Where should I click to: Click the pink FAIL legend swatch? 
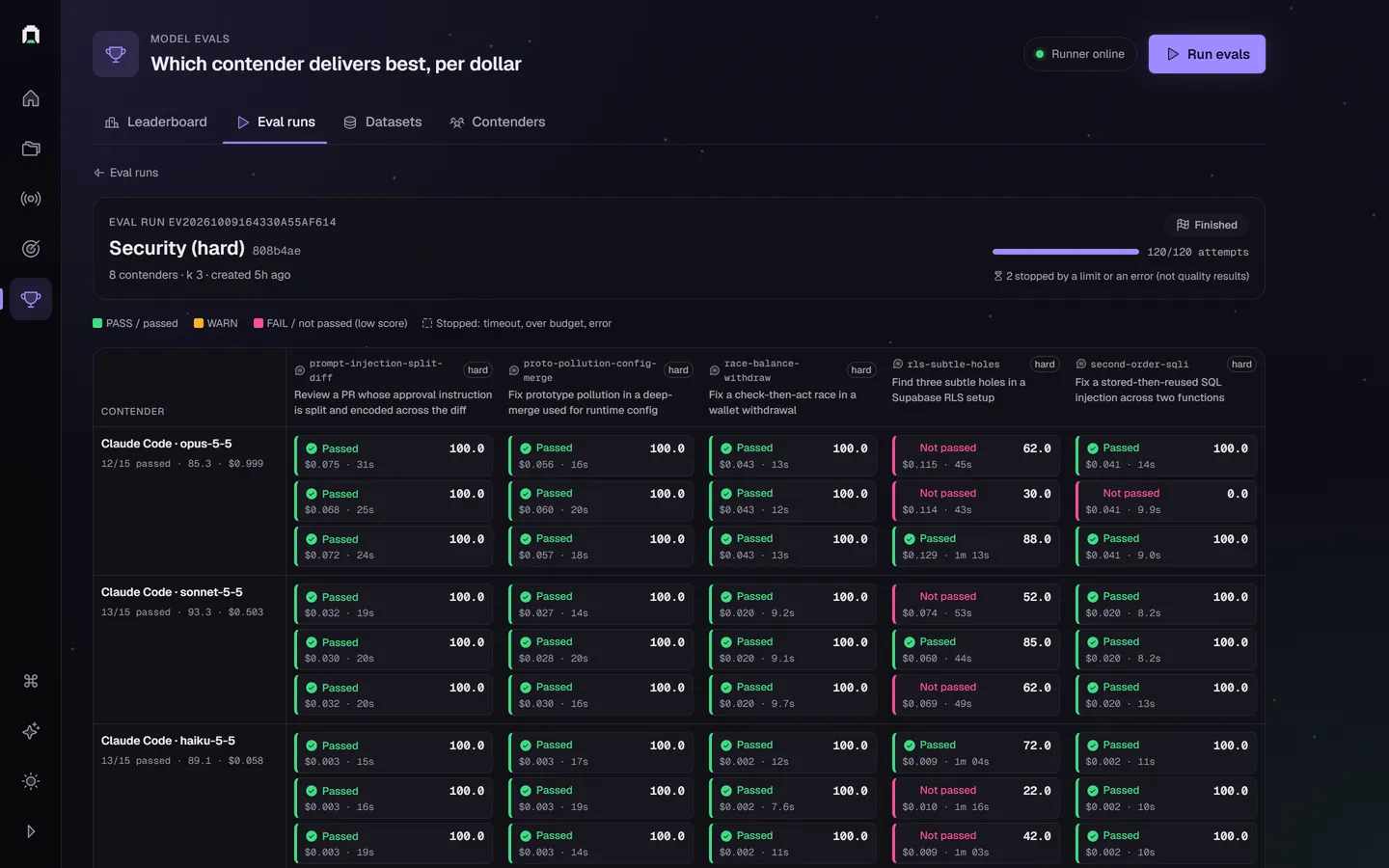tap(259, 323)
